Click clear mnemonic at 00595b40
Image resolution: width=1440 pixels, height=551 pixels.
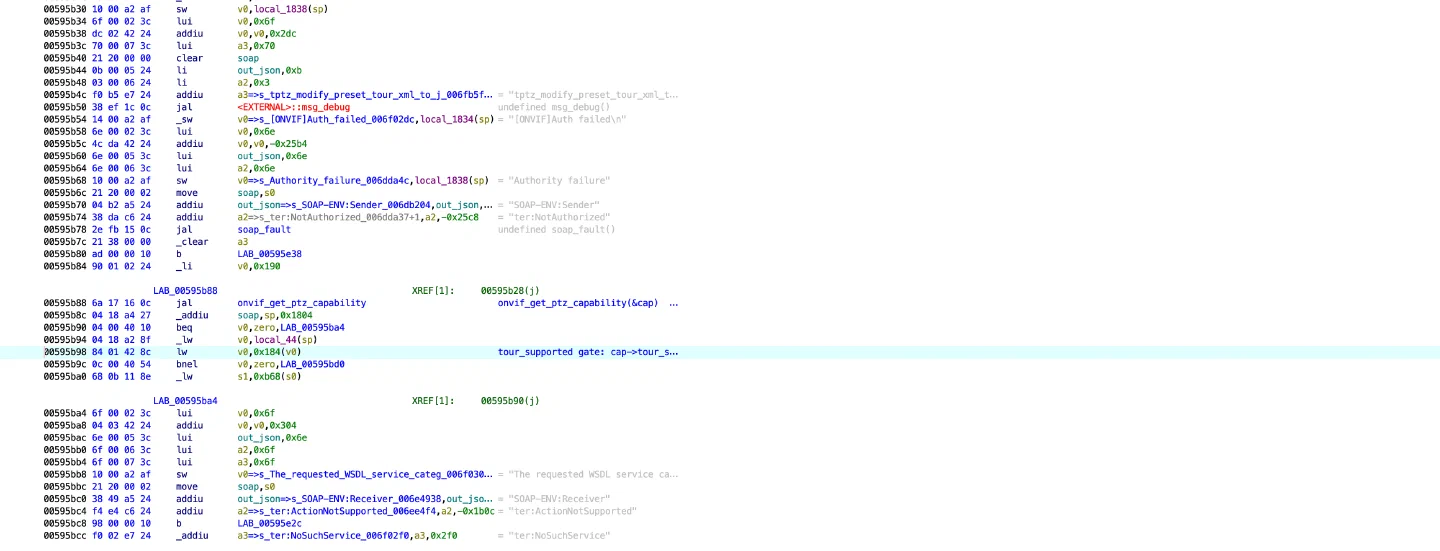pos(189,58)
